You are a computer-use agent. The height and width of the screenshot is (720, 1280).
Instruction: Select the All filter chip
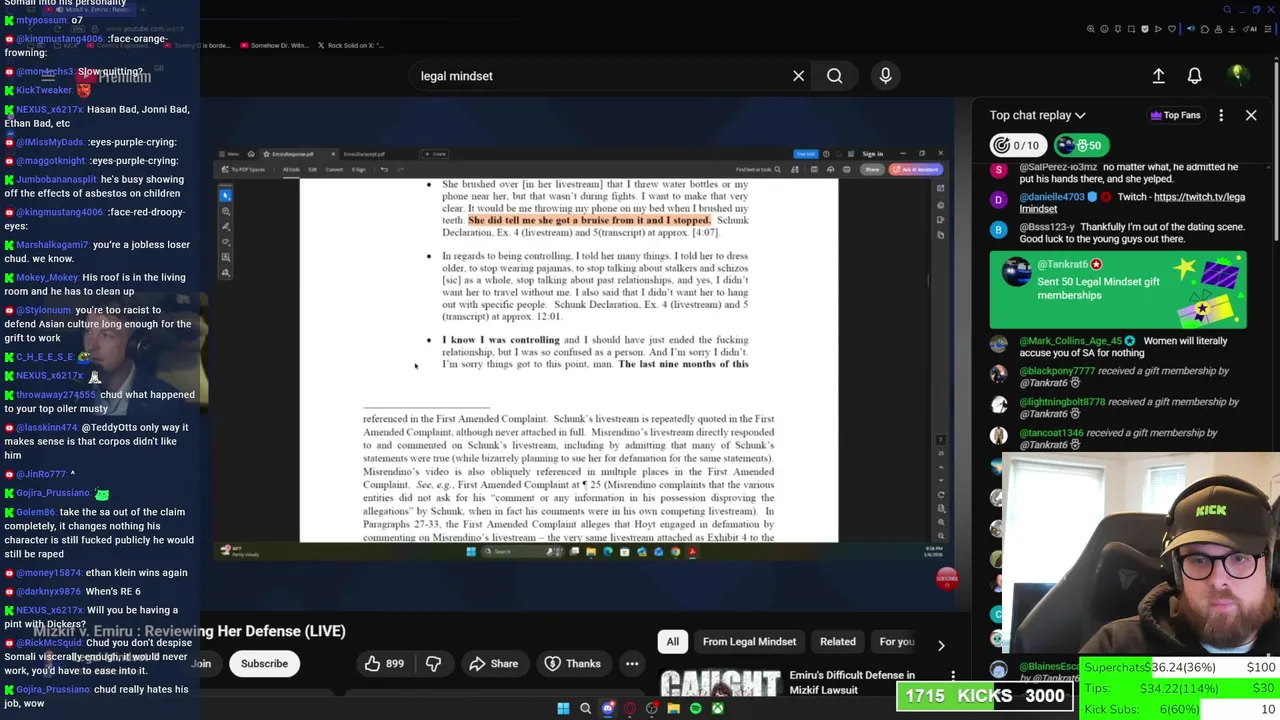click(x=673, y=642)
